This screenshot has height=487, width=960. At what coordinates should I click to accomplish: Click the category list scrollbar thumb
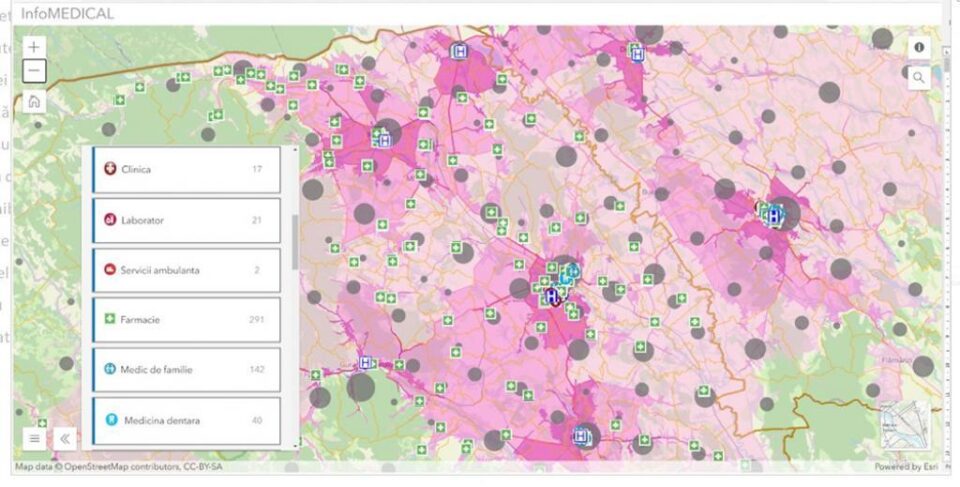click(x=294, y=242)
